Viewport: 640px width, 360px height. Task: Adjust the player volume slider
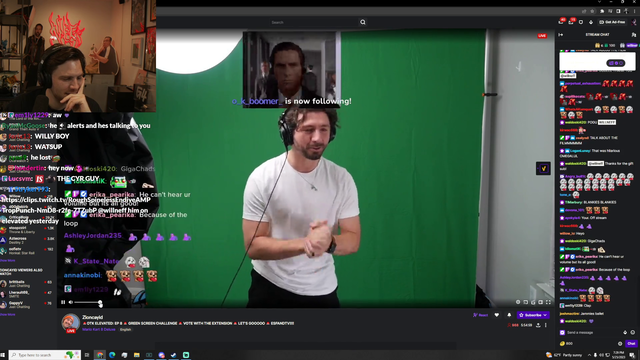pos(88,302)
